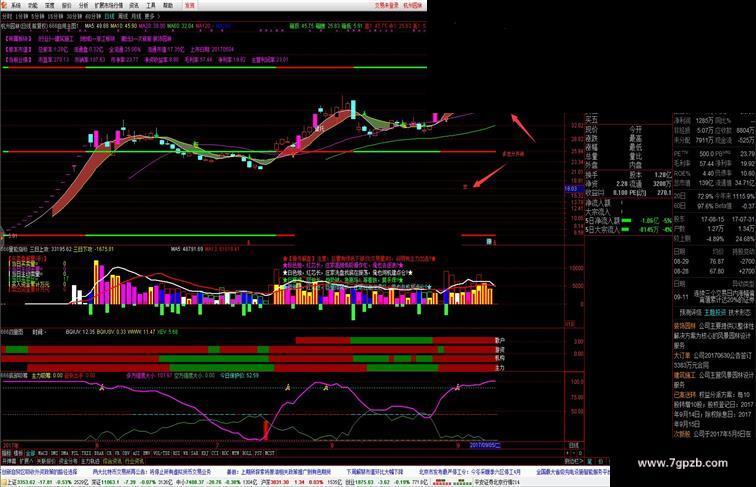756x487 pixels.
Task: Select the 指标 tab at bottom
Action: (6, 453)
